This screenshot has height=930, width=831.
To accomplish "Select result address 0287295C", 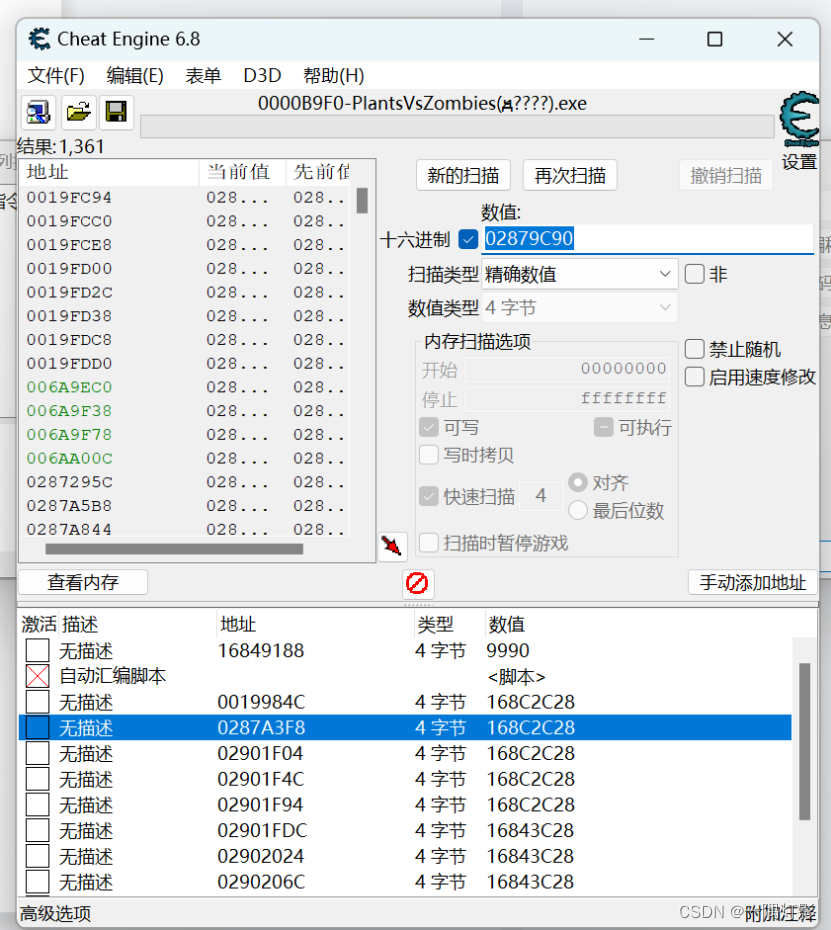I will [69, 482].
